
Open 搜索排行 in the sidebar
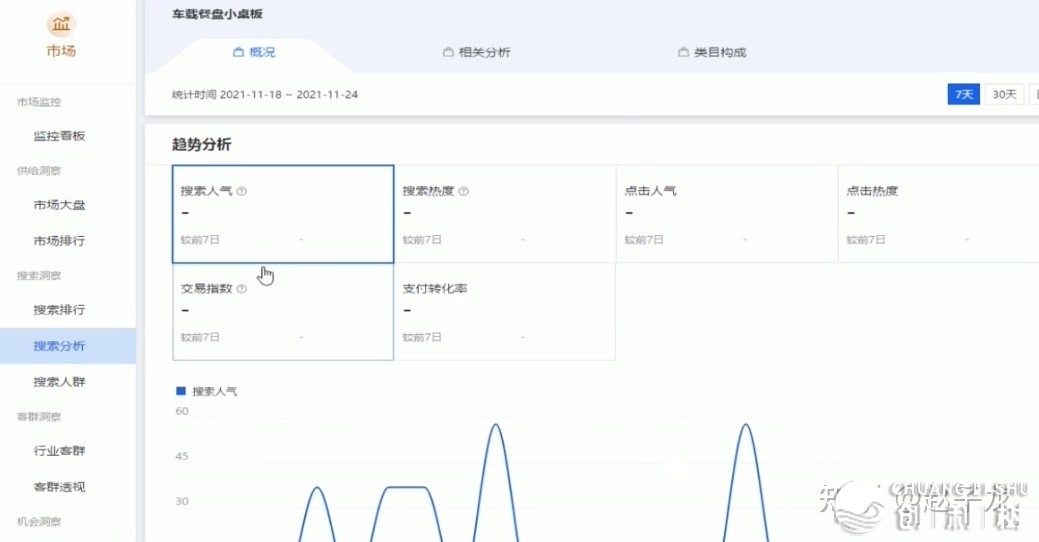(x=60, y=309)
